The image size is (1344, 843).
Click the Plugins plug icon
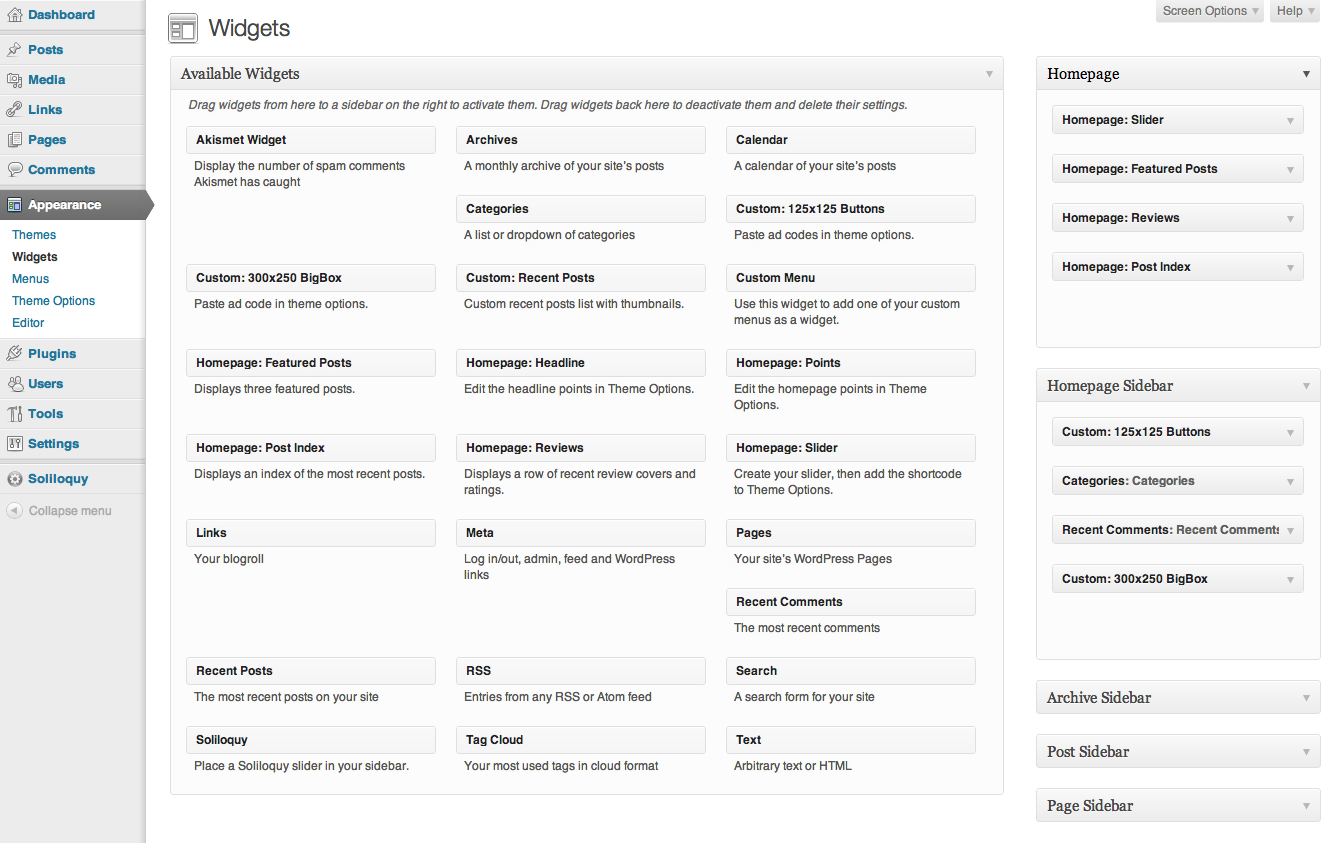(14, 354)
